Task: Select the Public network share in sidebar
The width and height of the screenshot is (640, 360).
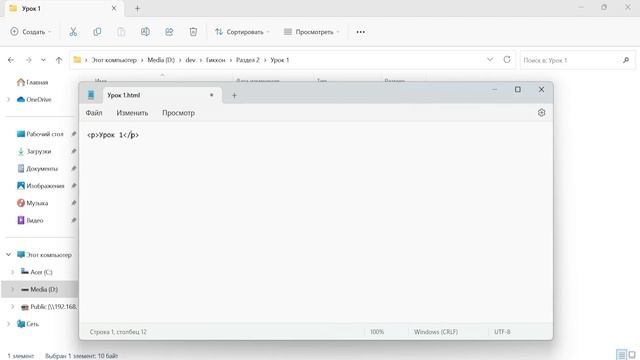Action: (49, 307)
